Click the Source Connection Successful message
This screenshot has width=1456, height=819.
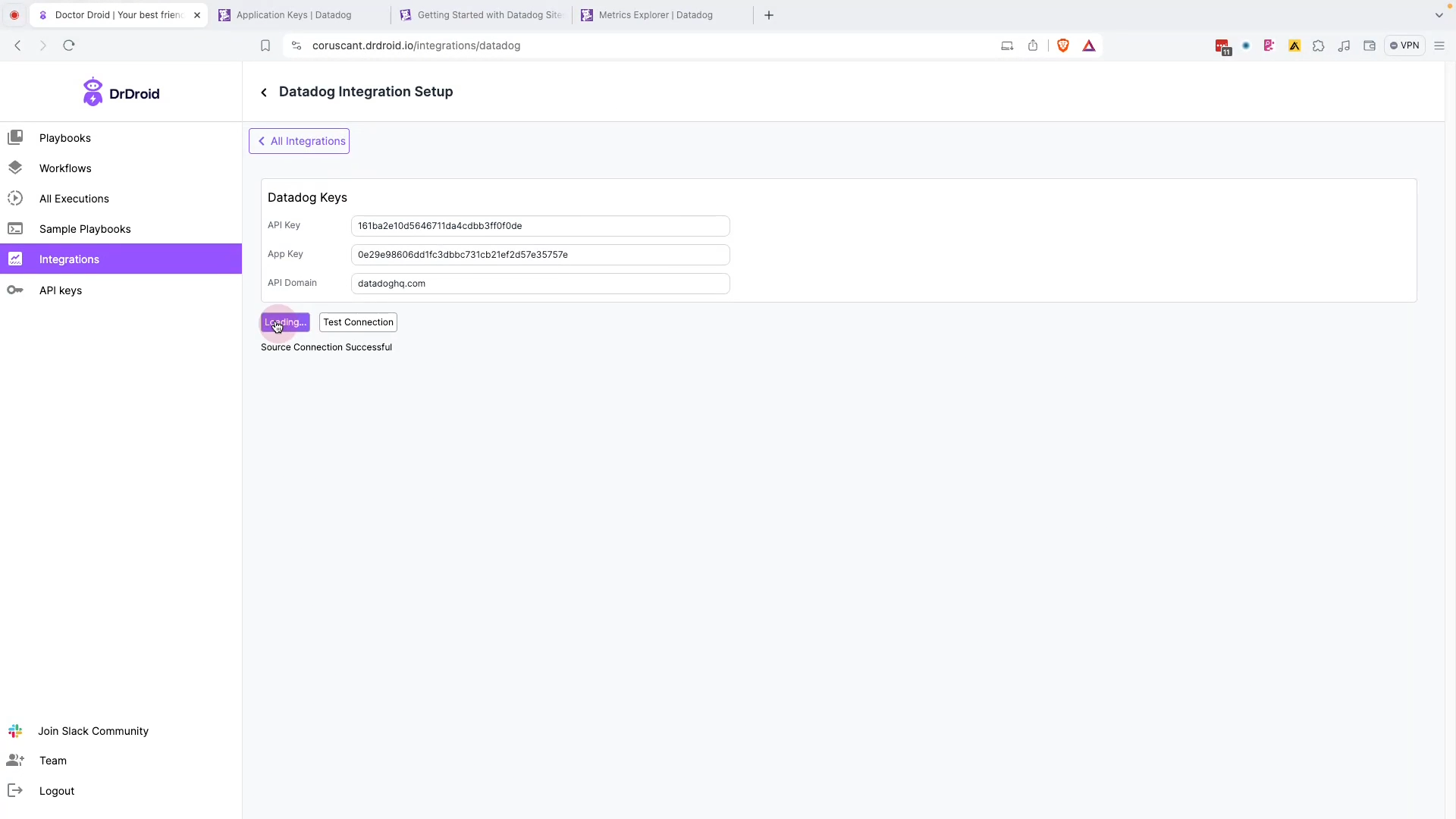click(x=326, y=347)
